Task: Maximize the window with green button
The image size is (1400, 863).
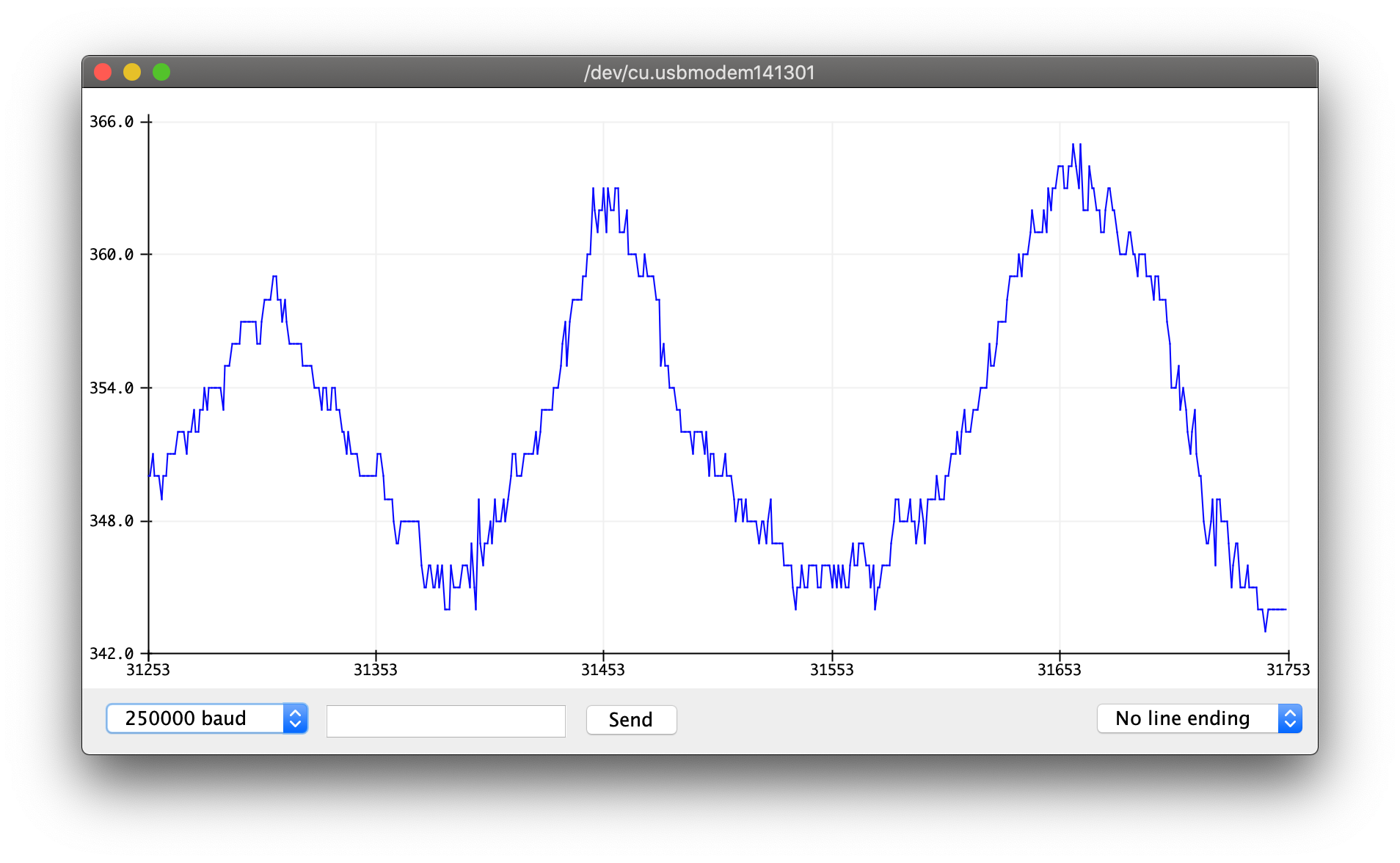Action: tap(161, 72)
